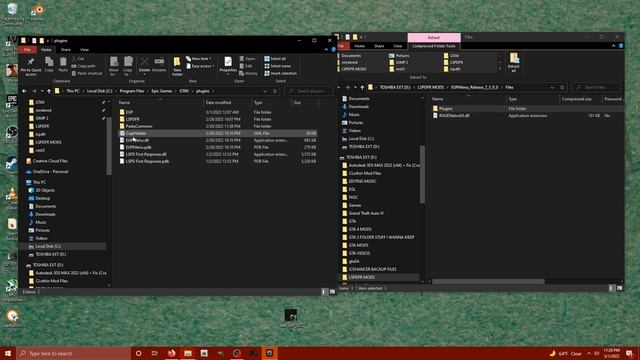The image size is (640, 360).
Task: Click Edit in the Open group
Action: click(x=246, y=66)
